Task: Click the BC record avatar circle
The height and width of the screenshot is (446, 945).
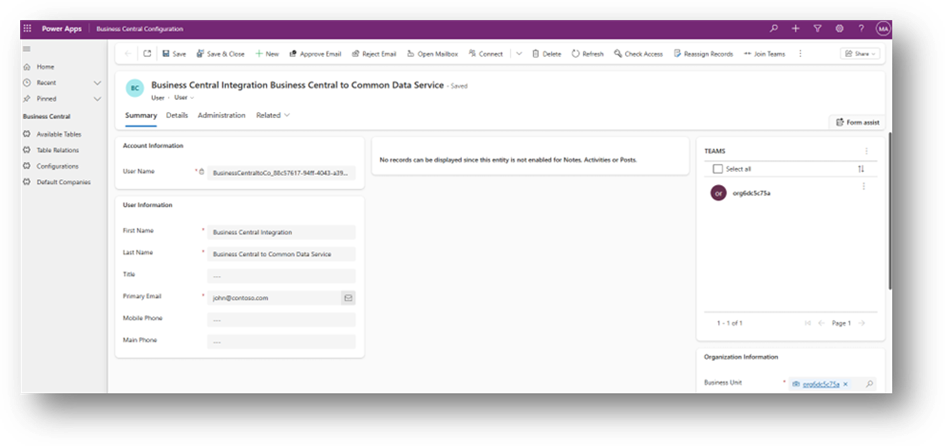Action: [x=135, y=88]
